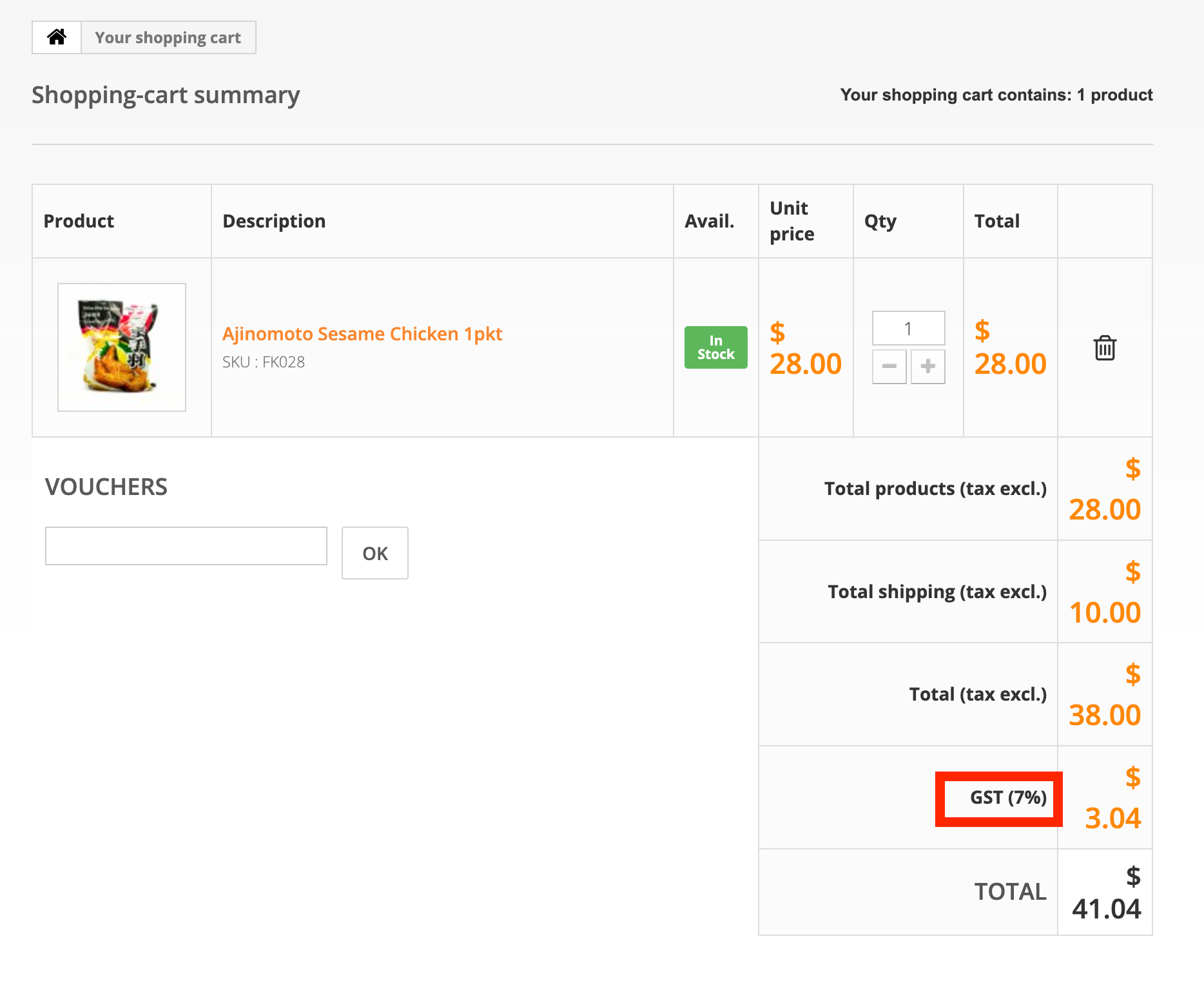The height and width of the screenshot is (981, 1204).
Task: Decrease quantity with the minus button
Action: [x=889, y=367]
